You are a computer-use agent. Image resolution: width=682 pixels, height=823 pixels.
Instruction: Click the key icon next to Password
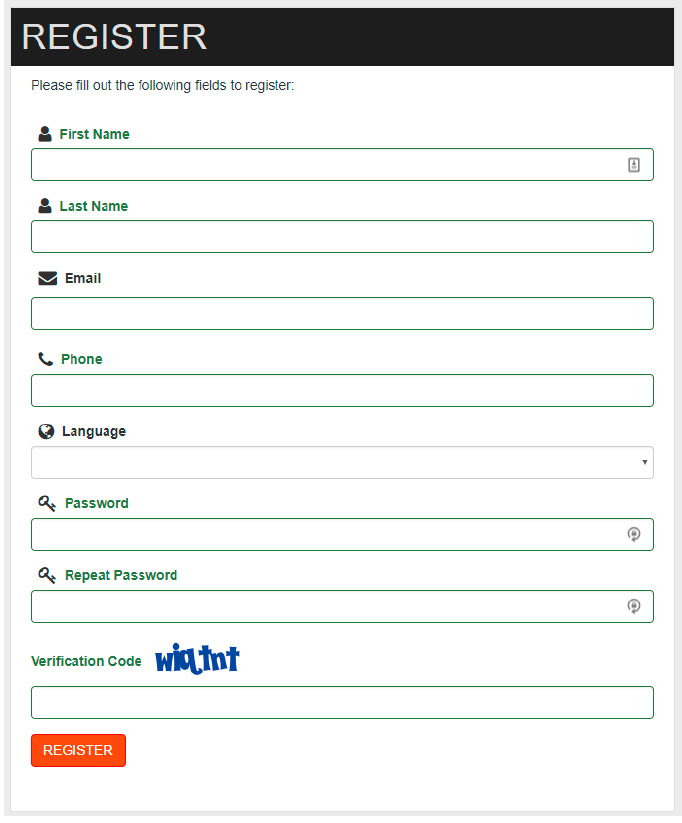point(47,503)
